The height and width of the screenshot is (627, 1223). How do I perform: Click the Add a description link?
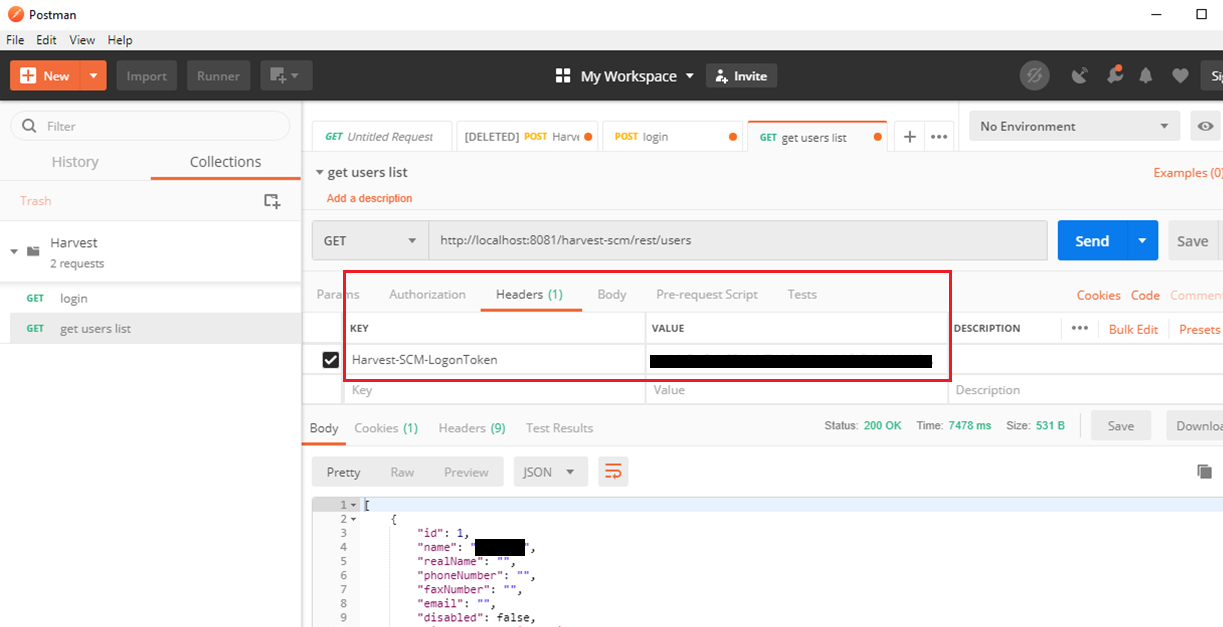(369, 198)
